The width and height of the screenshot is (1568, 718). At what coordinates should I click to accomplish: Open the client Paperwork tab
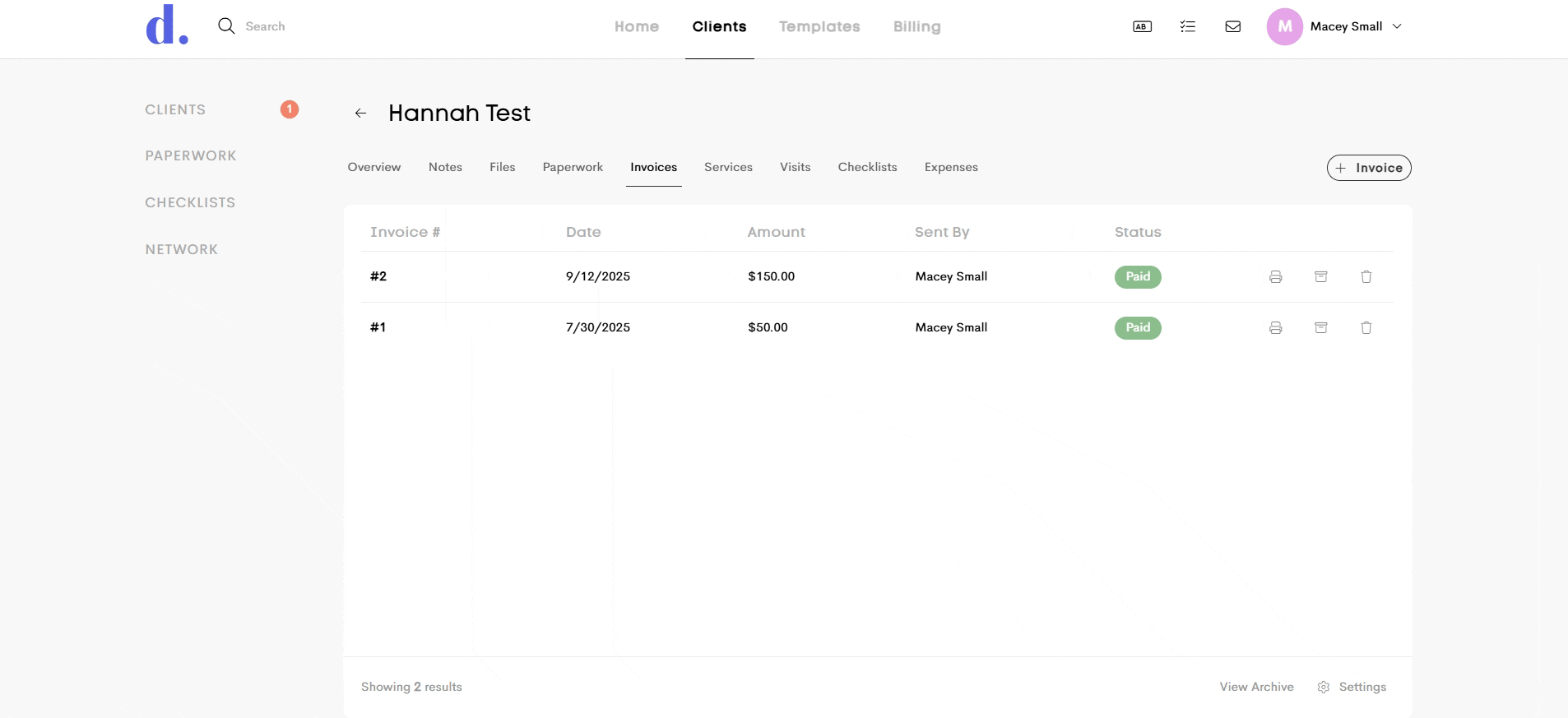click(573, 167)
